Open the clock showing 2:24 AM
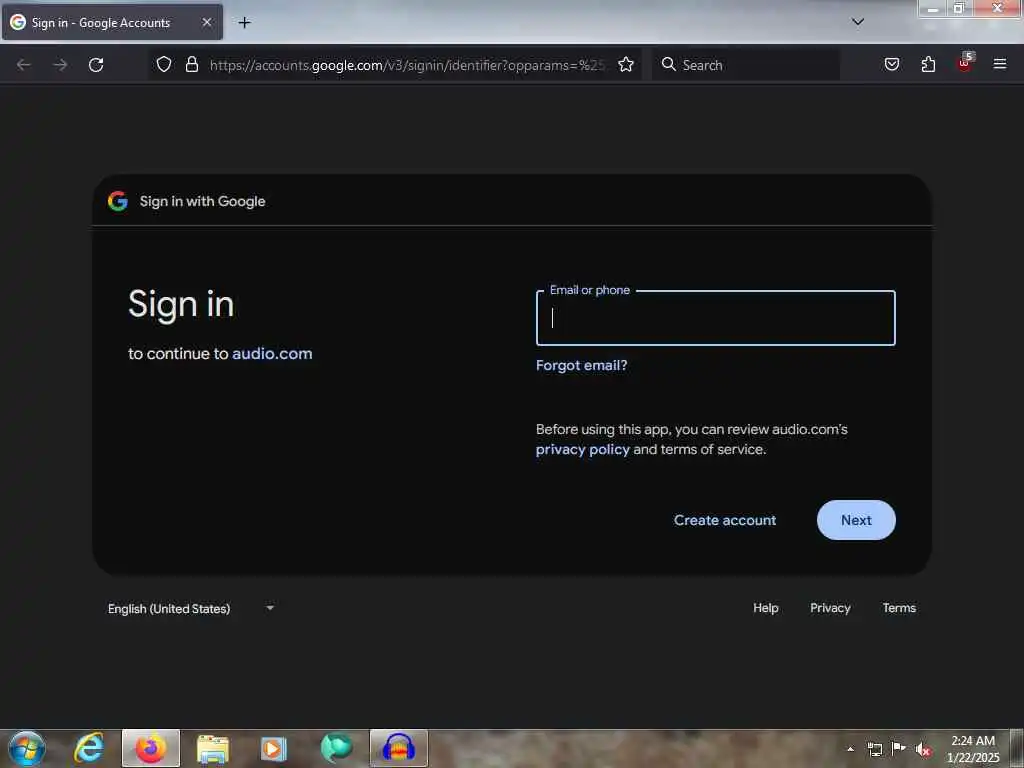This screenshot has height=768, width=1024. click(x=973, y=749)
